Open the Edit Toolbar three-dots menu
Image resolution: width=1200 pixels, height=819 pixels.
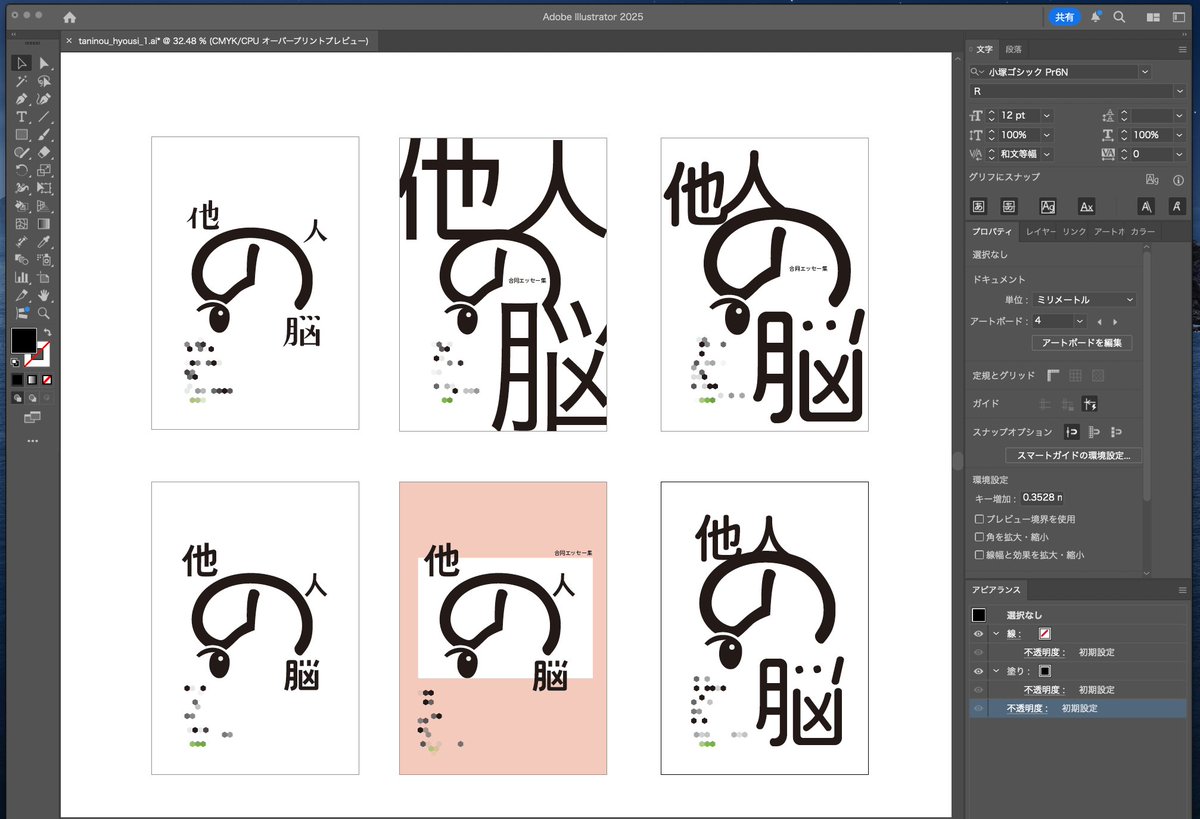(32, 441)
